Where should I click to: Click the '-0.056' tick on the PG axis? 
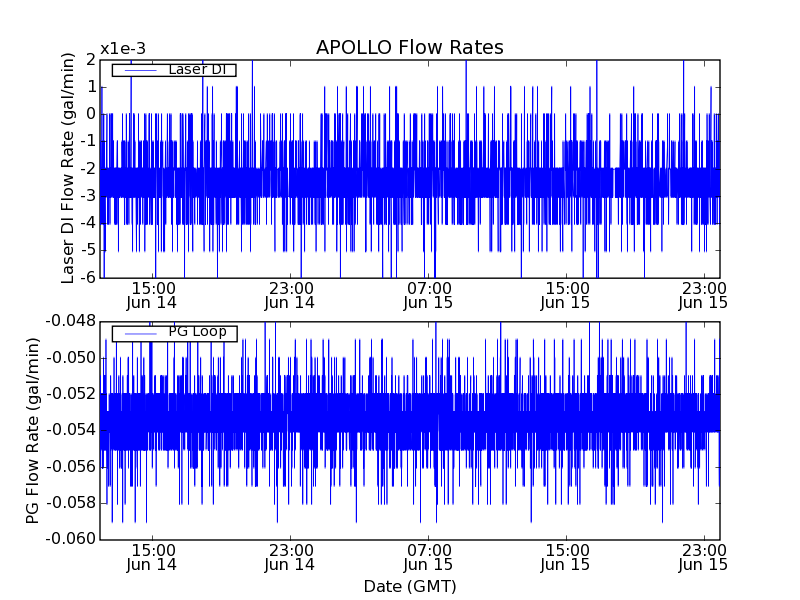click(x=70, y=467)
